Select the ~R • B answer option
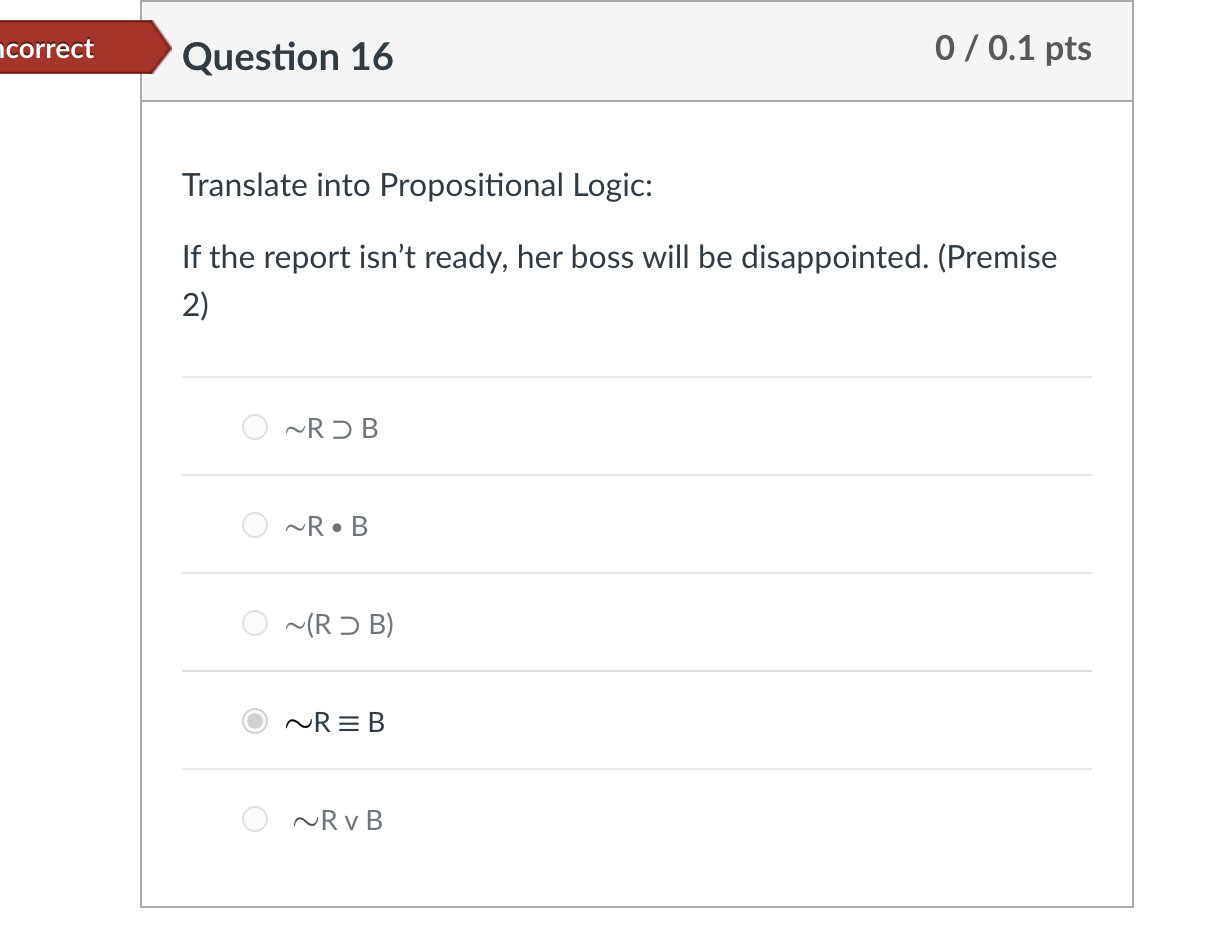Image resolution: width=1206 pixels, height=930 pixels. coord(255,524)
